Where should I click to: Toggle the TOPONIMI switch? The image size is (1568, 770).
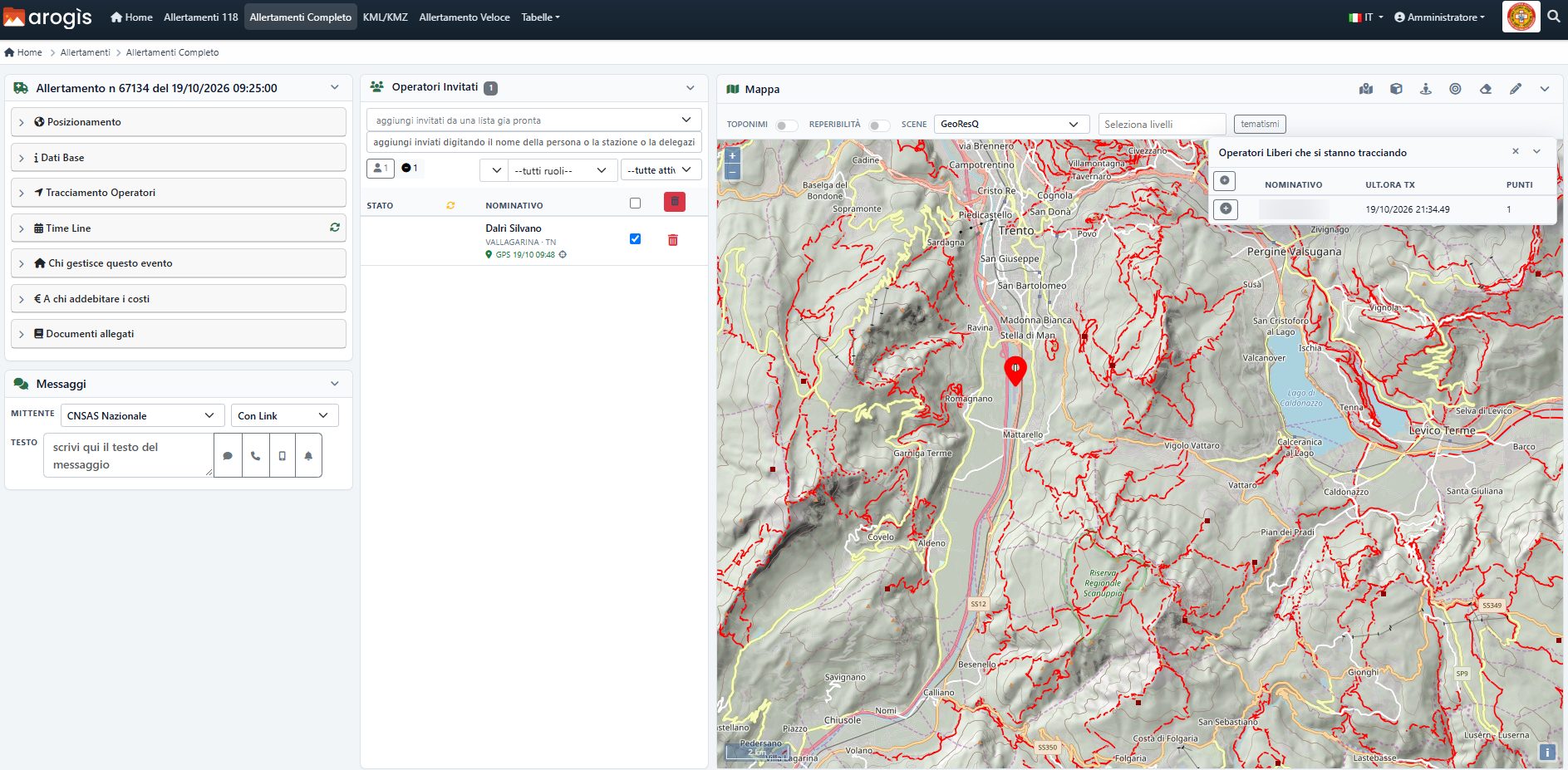point(786,125)
